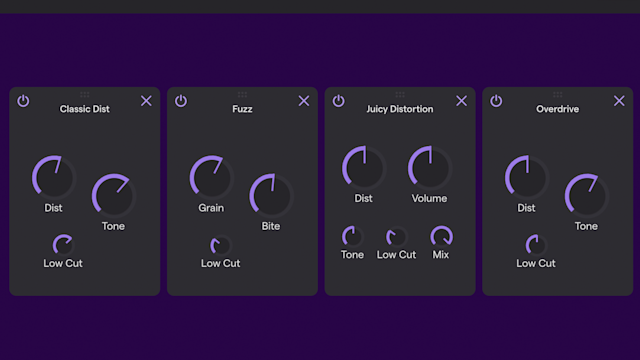
Task: Click the Low Cut knob in Classic Dist
Action: [63, 245]
